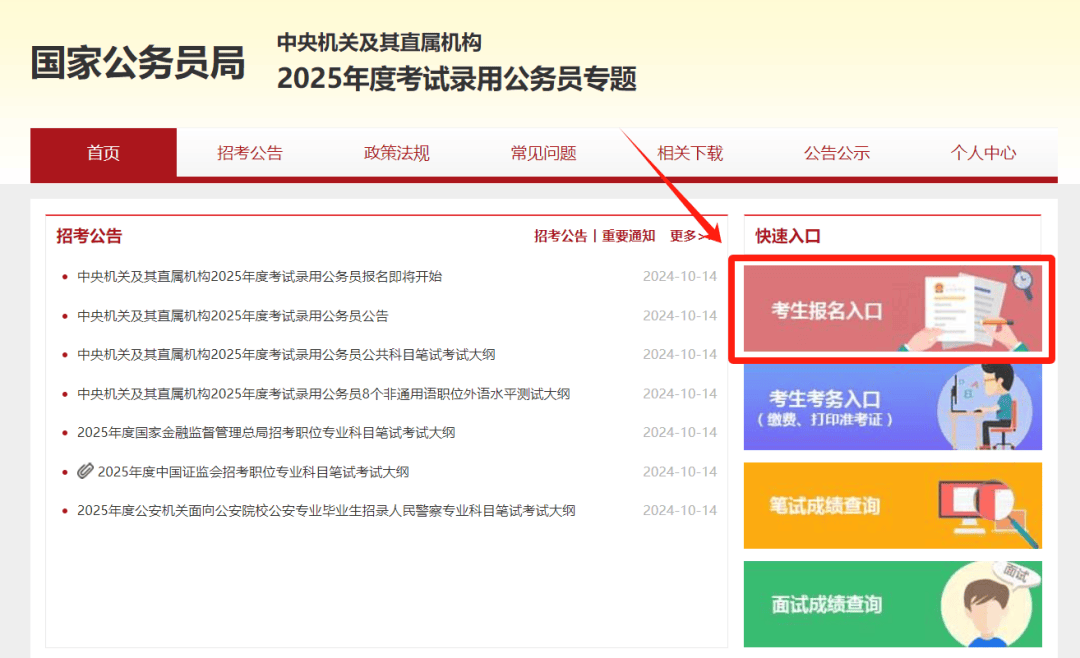The height and width of the screenshot is (658, 1080).
Task: Switch the list to 重要通知
Action: click(628, 236)
